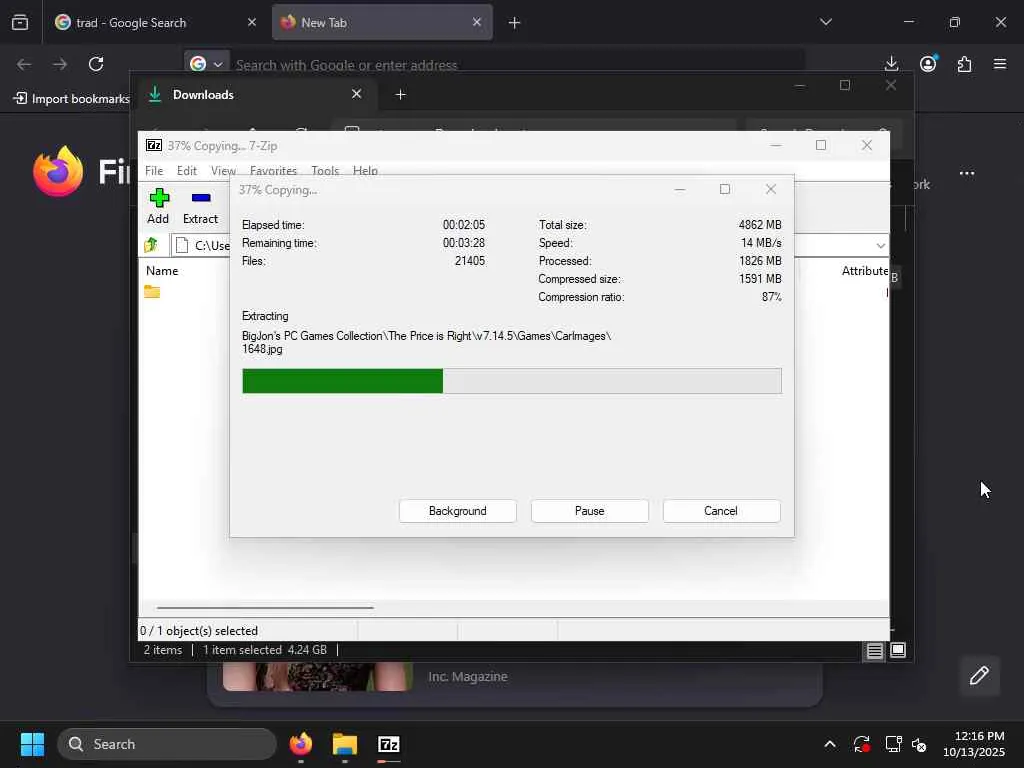1024x768 pixels.
Task: Cancel the extraction process
Action: click(721, 511)
